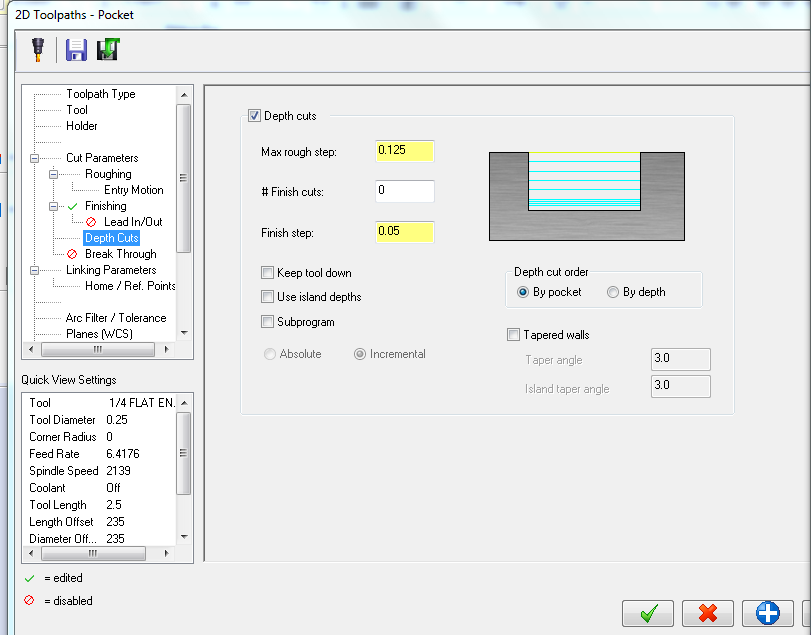The height and width of the screenshot is (635, 811).
Task: Collapse the Cut Parameters tree node
Action: (36, 158)
